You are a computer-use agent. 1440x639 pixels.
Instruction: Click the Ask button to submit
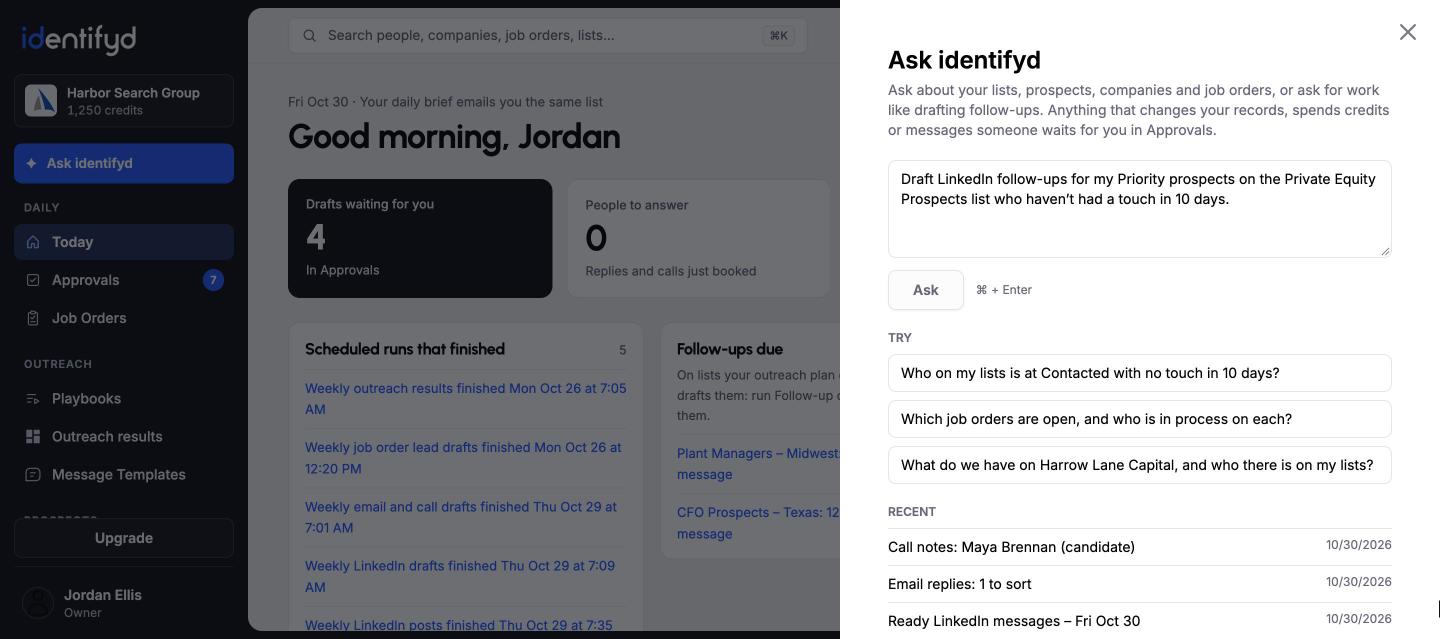point(926,290)
